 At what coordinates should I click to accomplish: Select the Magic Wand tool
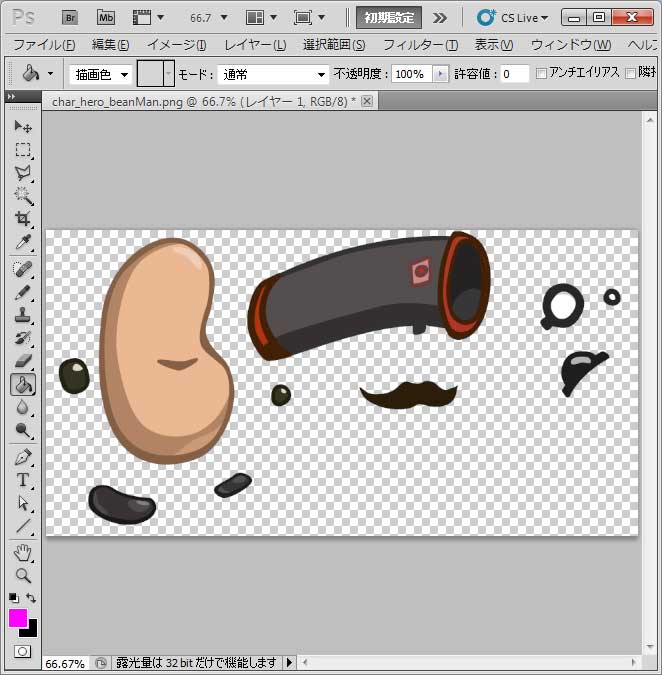pos(23,196)
